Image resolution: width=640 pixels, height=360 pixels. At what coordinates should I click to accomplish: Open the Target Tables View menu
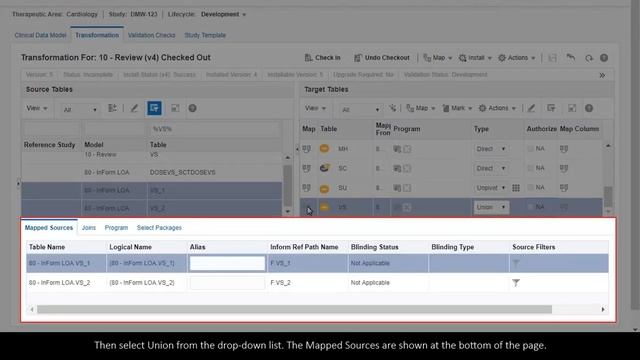315,108
